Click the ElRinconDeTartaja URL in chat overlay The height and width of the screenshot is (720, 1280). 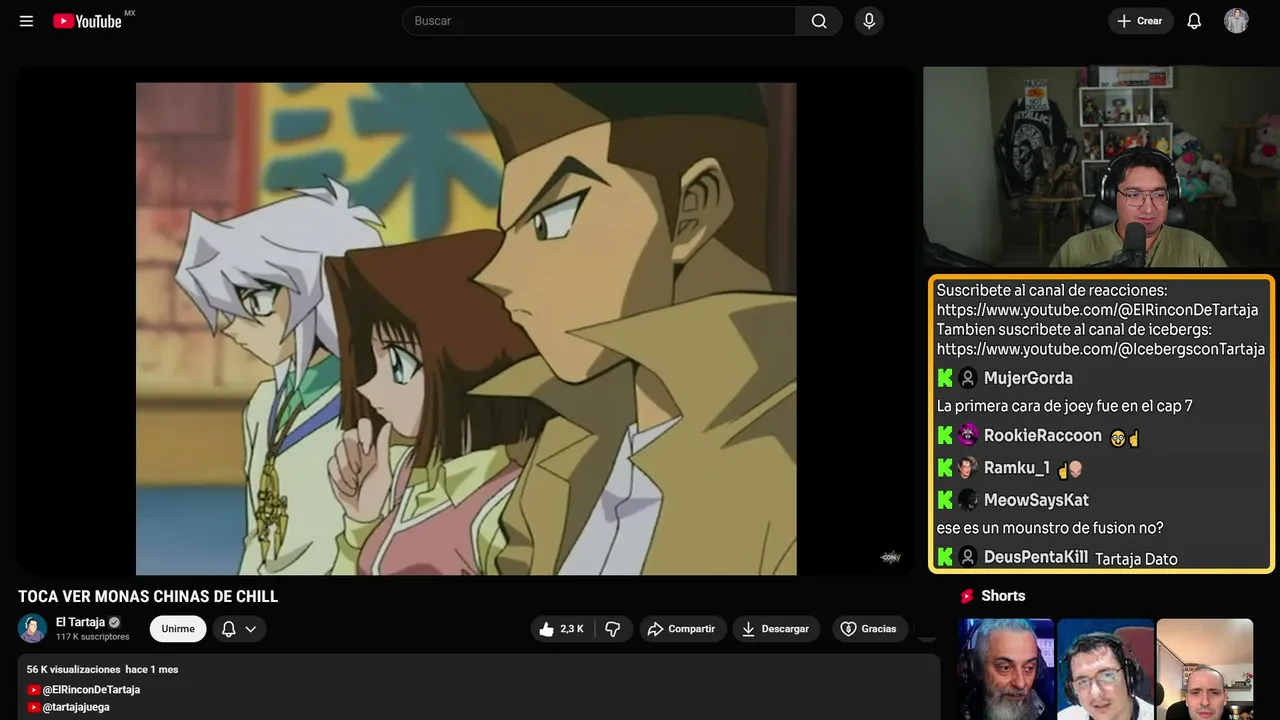(1097, 310)
